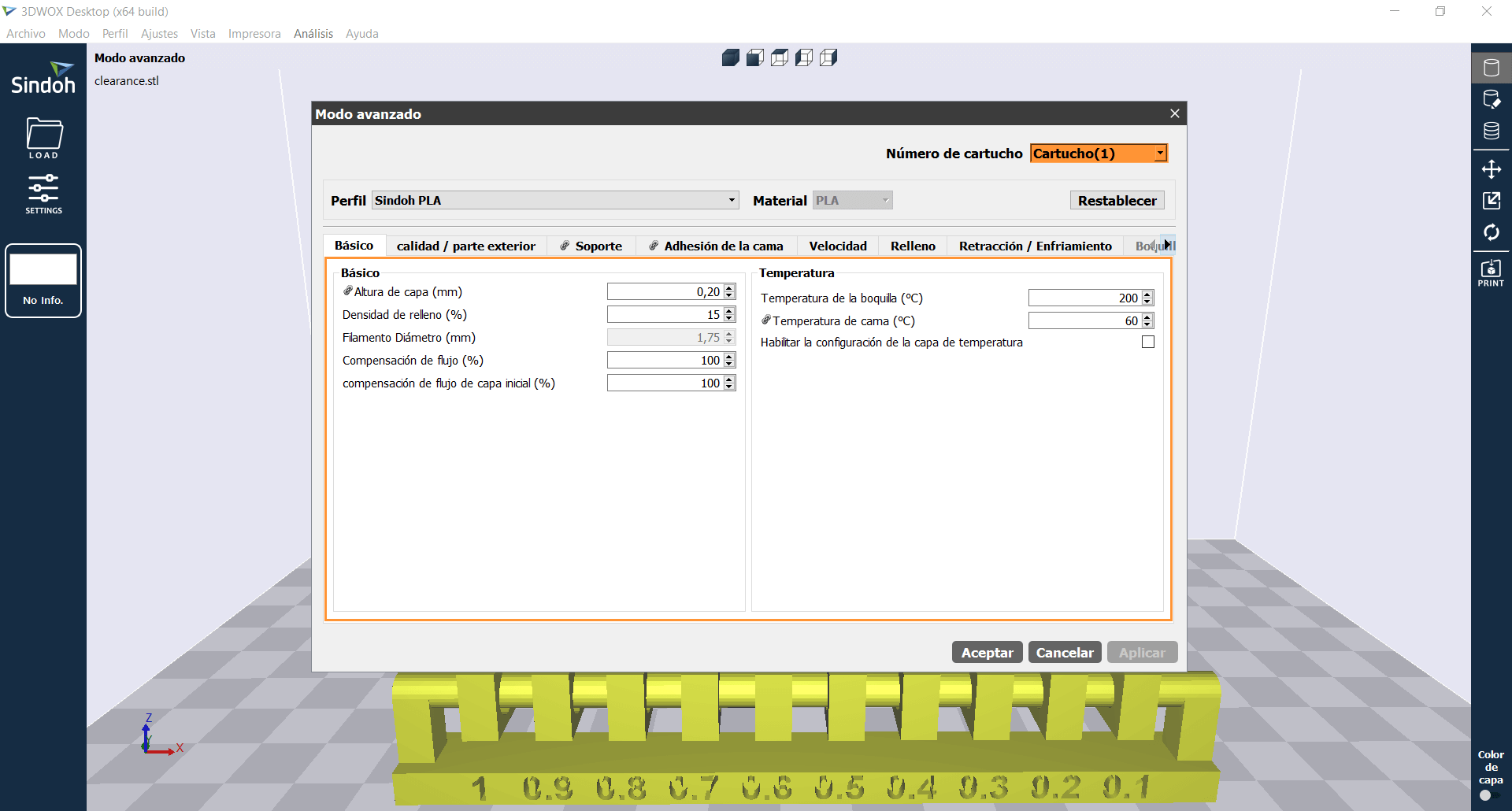Open the Impresora menu
Image resolution: width=1512 pixels, height=811 pixels.
[x=254, y=34]
